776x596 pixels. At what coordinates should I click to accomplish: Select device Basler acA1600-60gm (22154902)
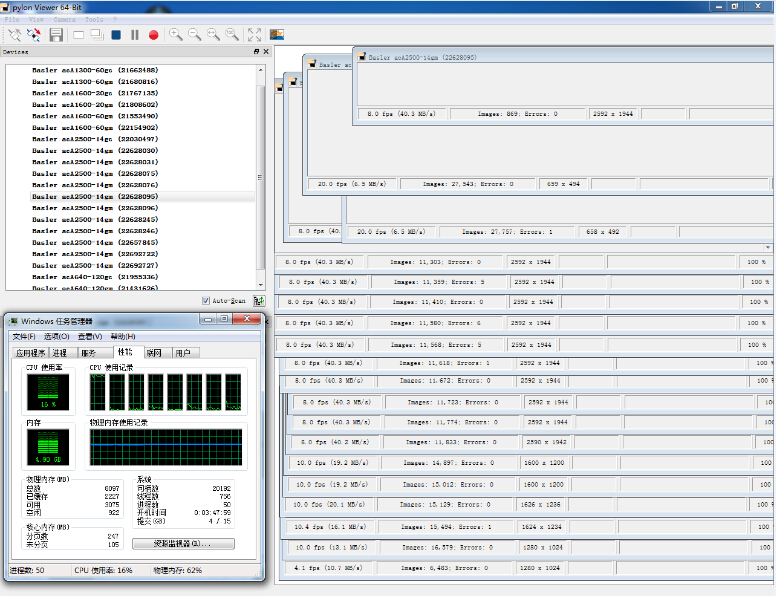(x=95, y=127)
